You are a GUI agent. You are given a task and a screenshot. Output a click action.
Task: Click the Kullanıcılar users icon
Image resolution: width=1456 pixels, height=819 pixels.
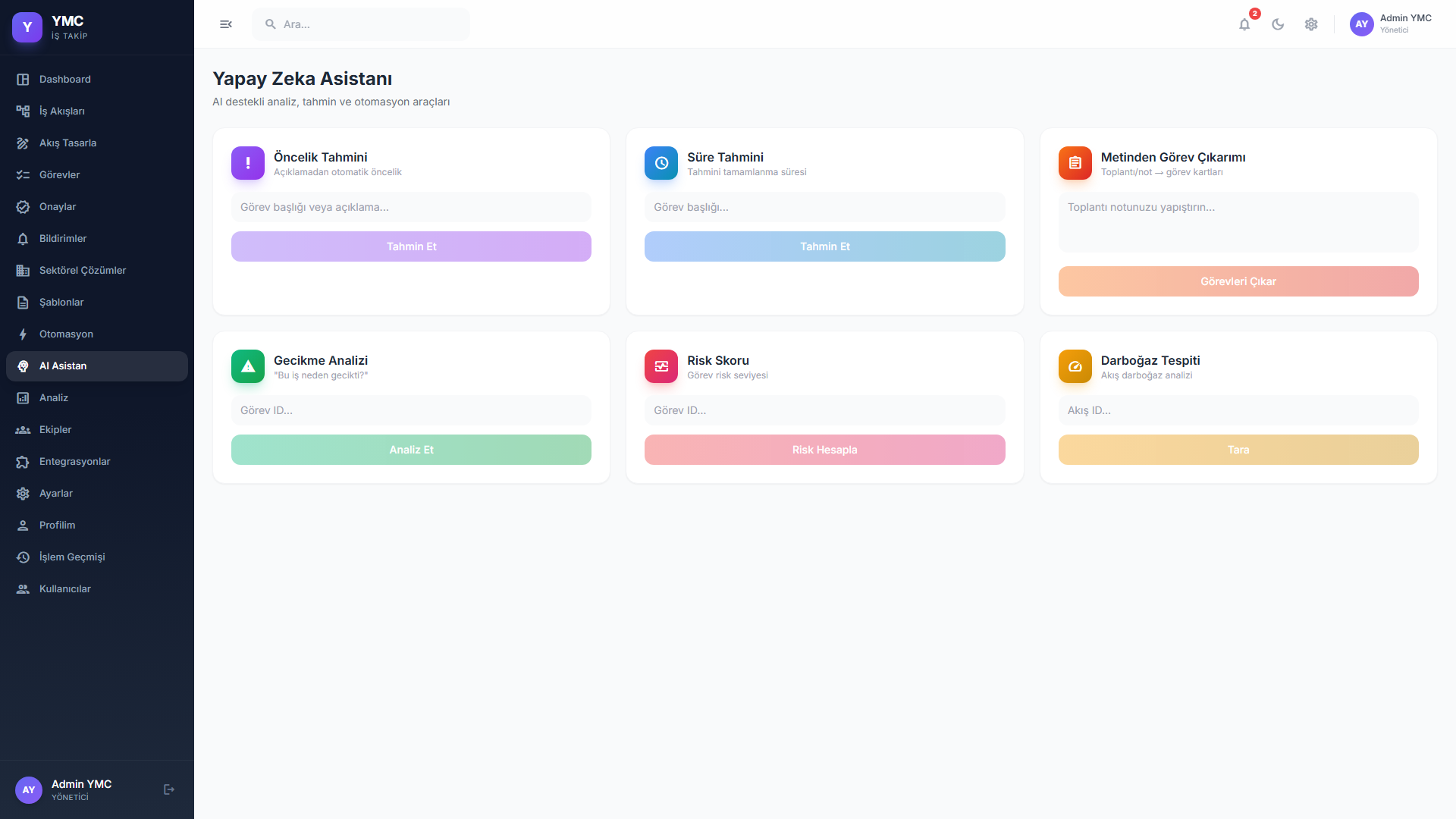click(x=23, y=589)
